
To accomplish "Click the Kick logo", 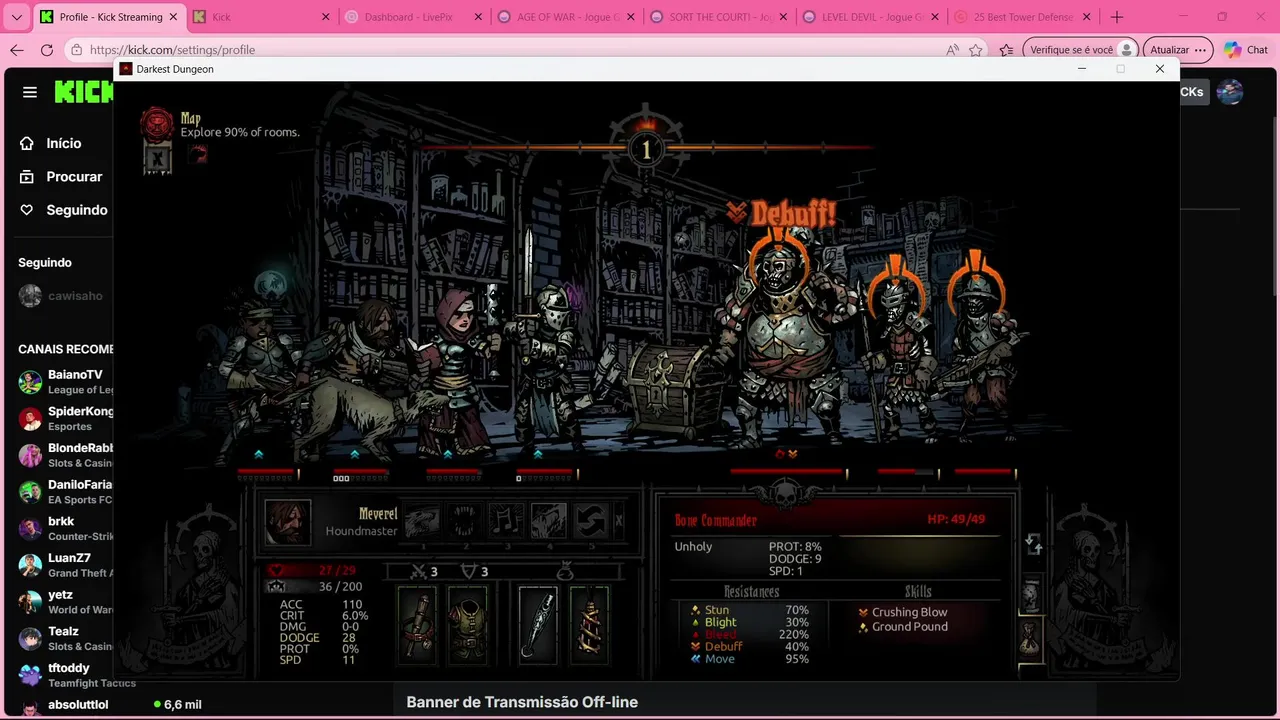I will coord(84,92).
